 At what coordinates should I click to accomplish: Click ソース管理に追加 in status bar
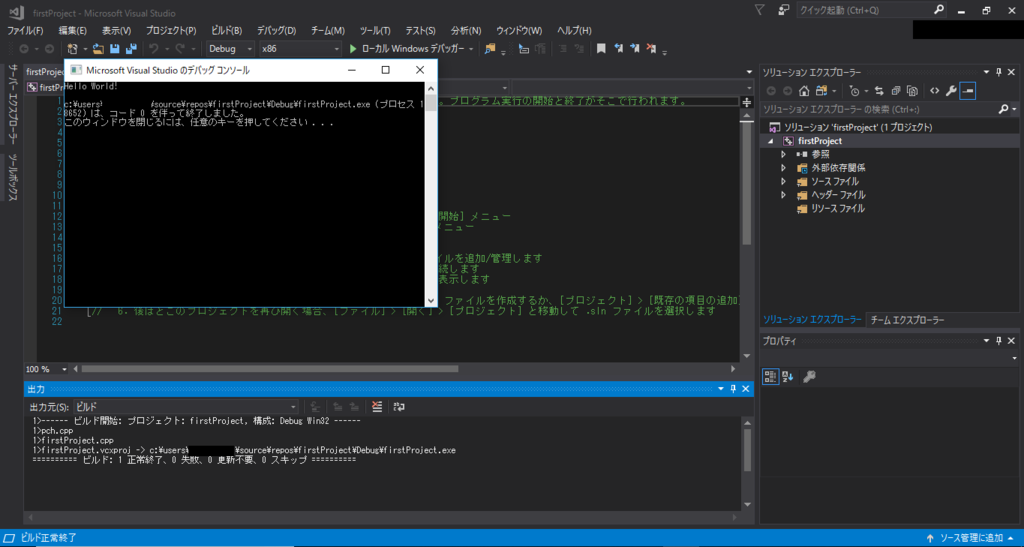[970, 539]
